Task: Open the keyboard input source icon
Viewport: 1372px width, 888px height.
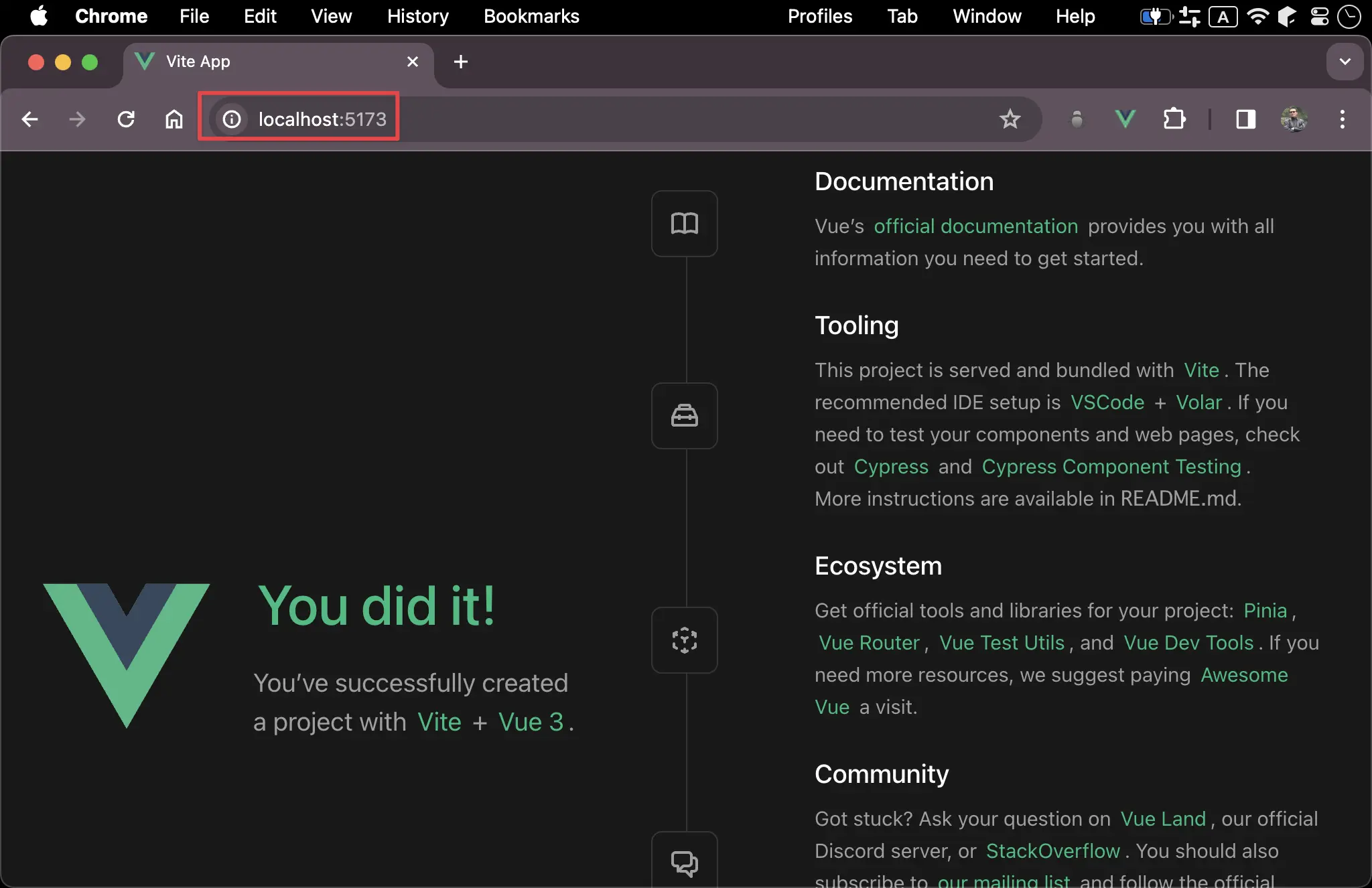Action: [1223, 16]
